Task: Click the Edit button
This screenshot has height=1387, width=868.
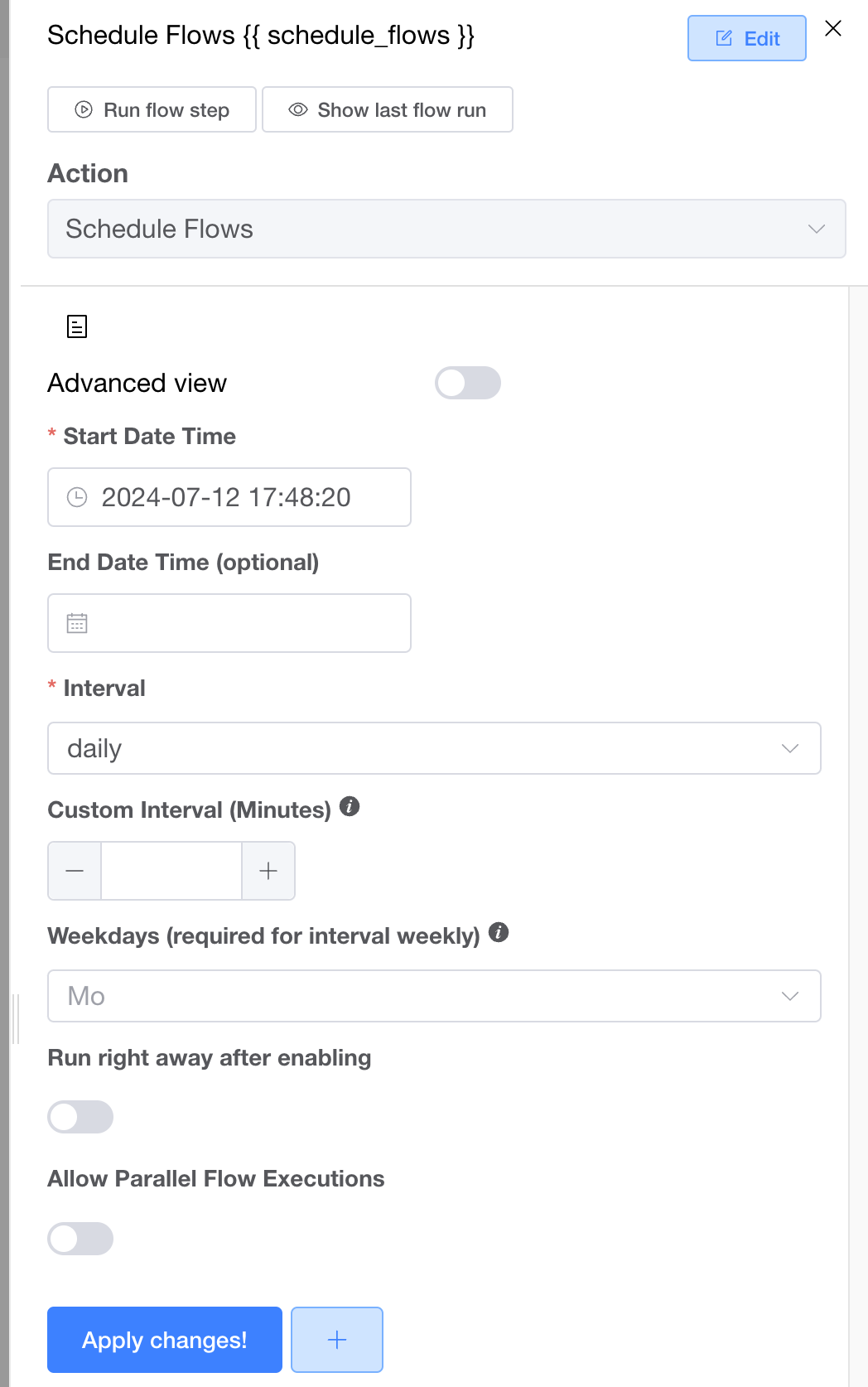Action: 747,38
